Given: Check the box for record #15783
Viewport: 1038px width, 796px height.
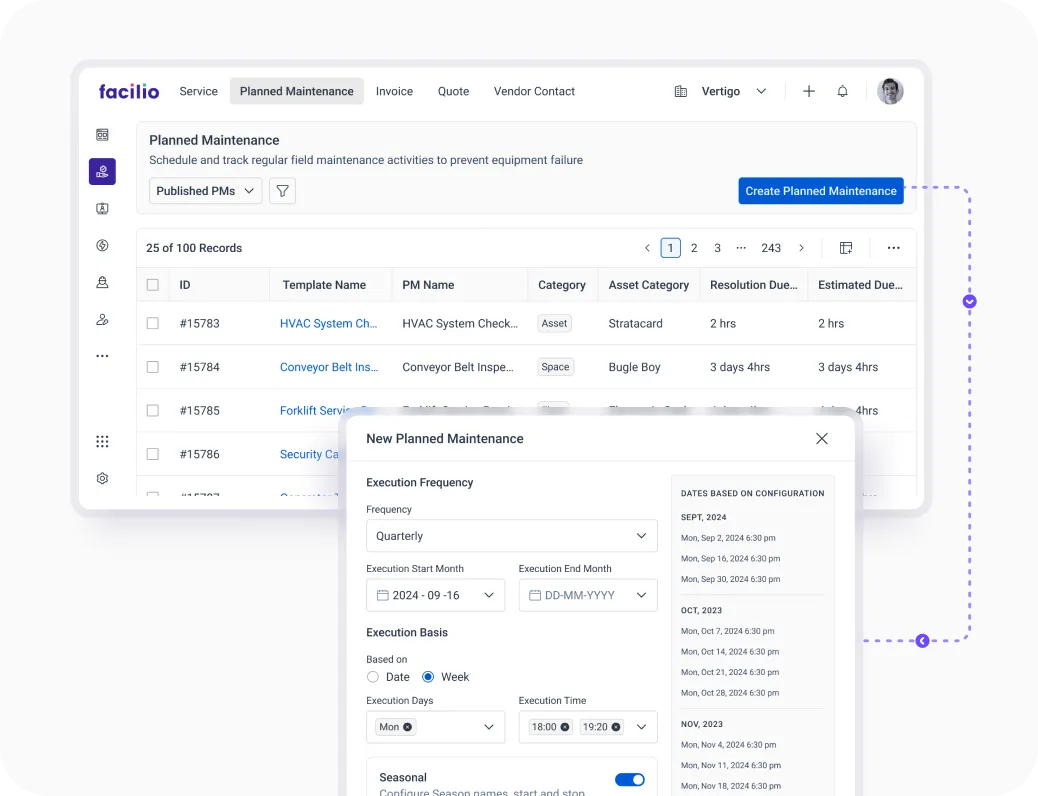Looking at the screenshot, I should point(153,323).
